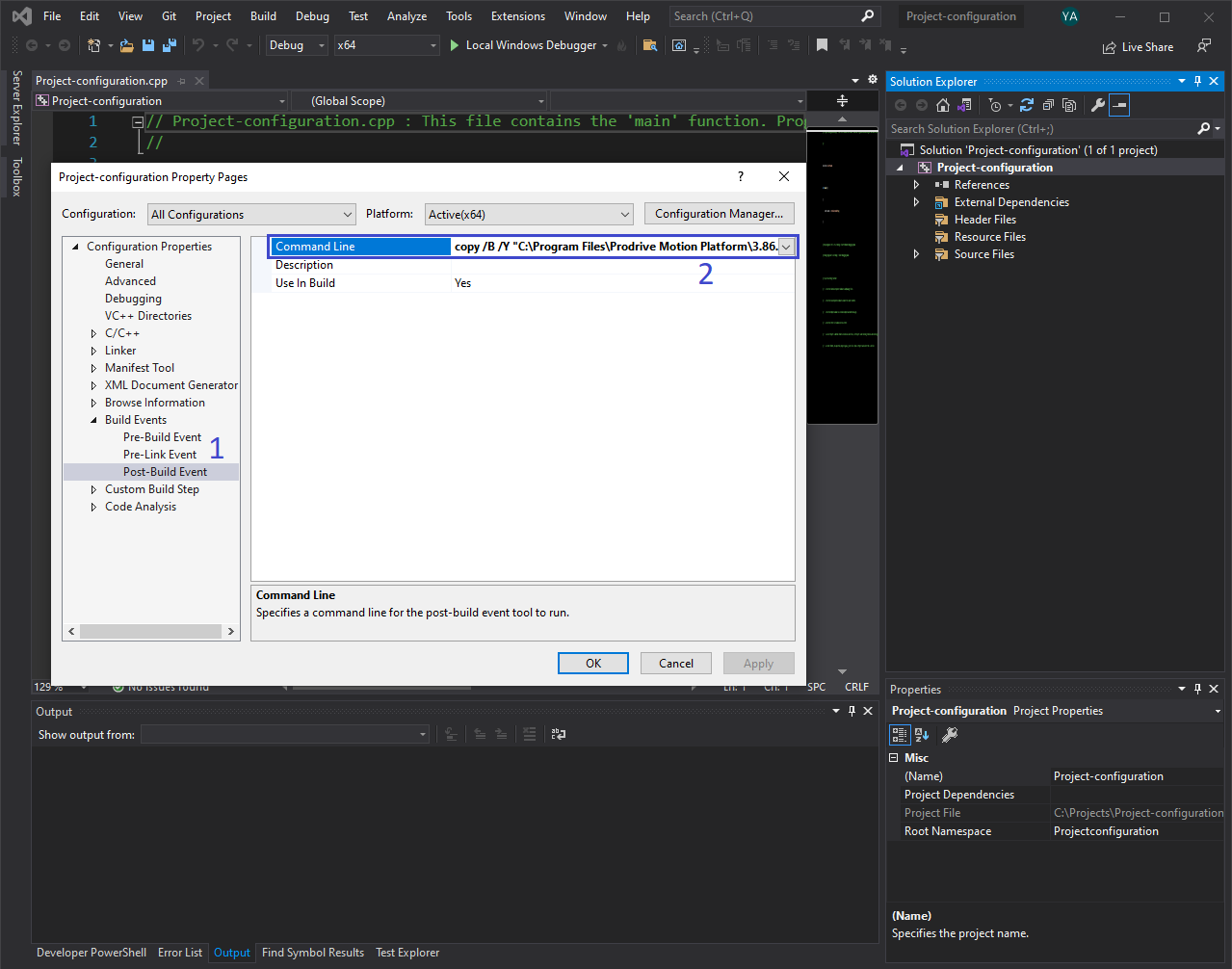
Task: Collapse all nodes in Solution Explorer
Action: click(x=1047, y=105)
